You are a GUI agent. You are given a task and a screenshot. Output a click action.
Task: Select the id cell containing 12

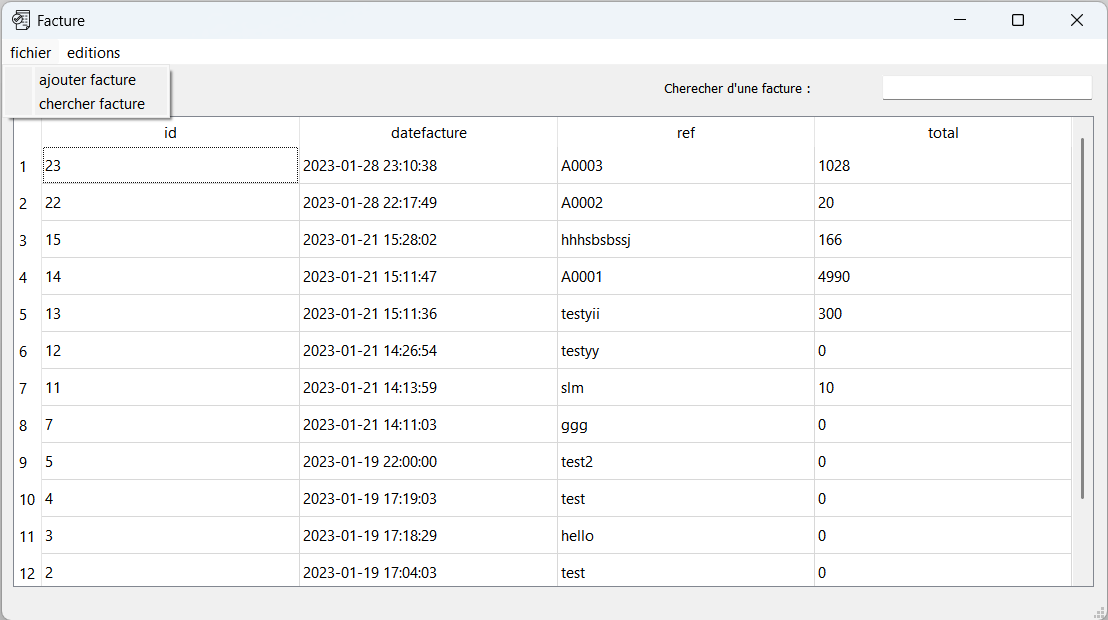[170, 351]
